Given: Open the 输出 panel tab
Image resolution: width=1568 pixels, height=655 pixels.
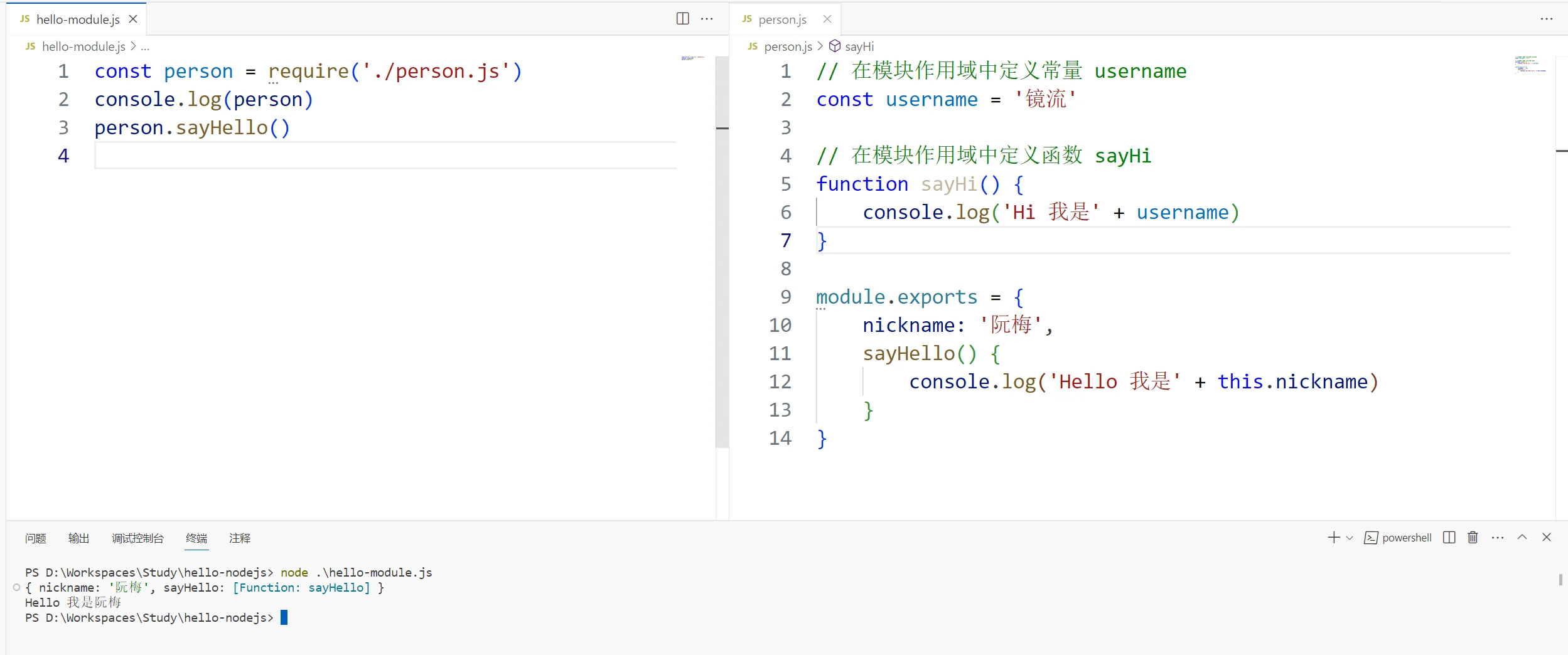Looking at the screenshot, I should point(78,538).
